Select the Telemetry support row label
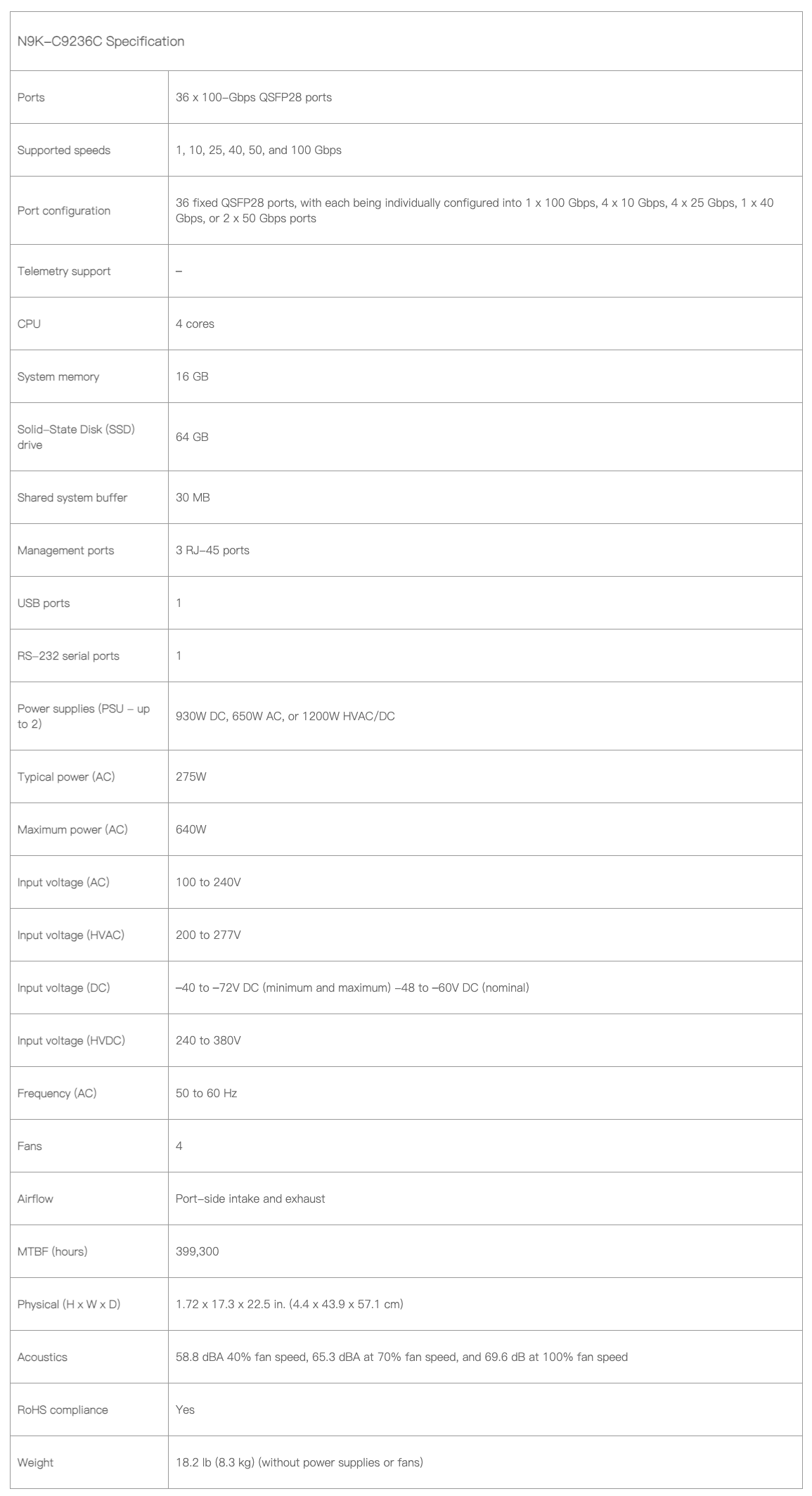The image size is (812, 1496). (x=64, y=271)
